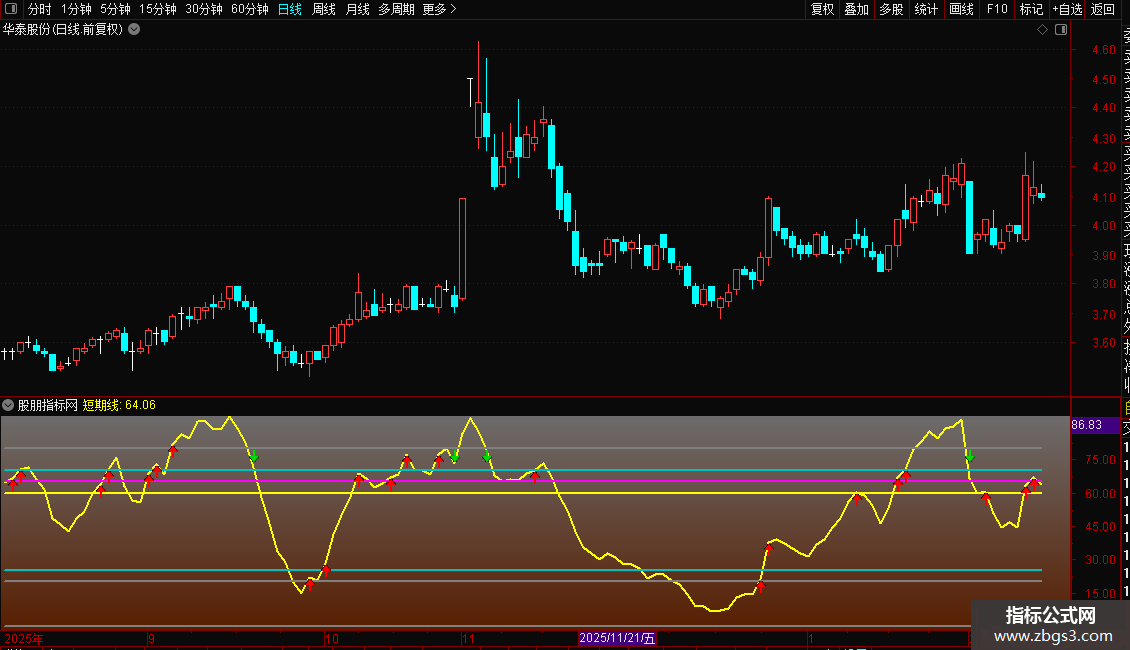This screenshot has width=1130, height=650.
Task: Switch to 分时 chart period
Action: click(40, 9)
